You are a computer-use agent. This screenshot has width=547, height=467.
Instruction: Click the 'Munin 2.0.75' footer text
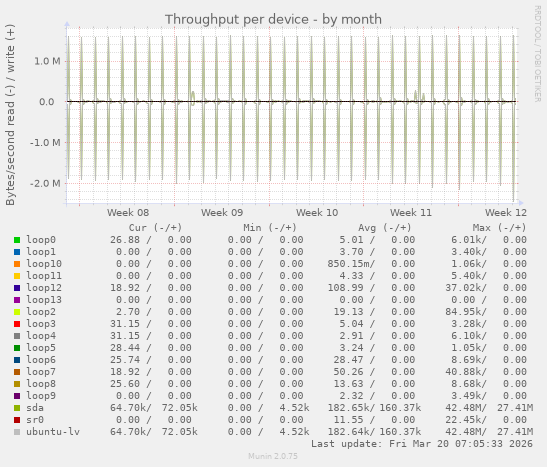(273, 456)
